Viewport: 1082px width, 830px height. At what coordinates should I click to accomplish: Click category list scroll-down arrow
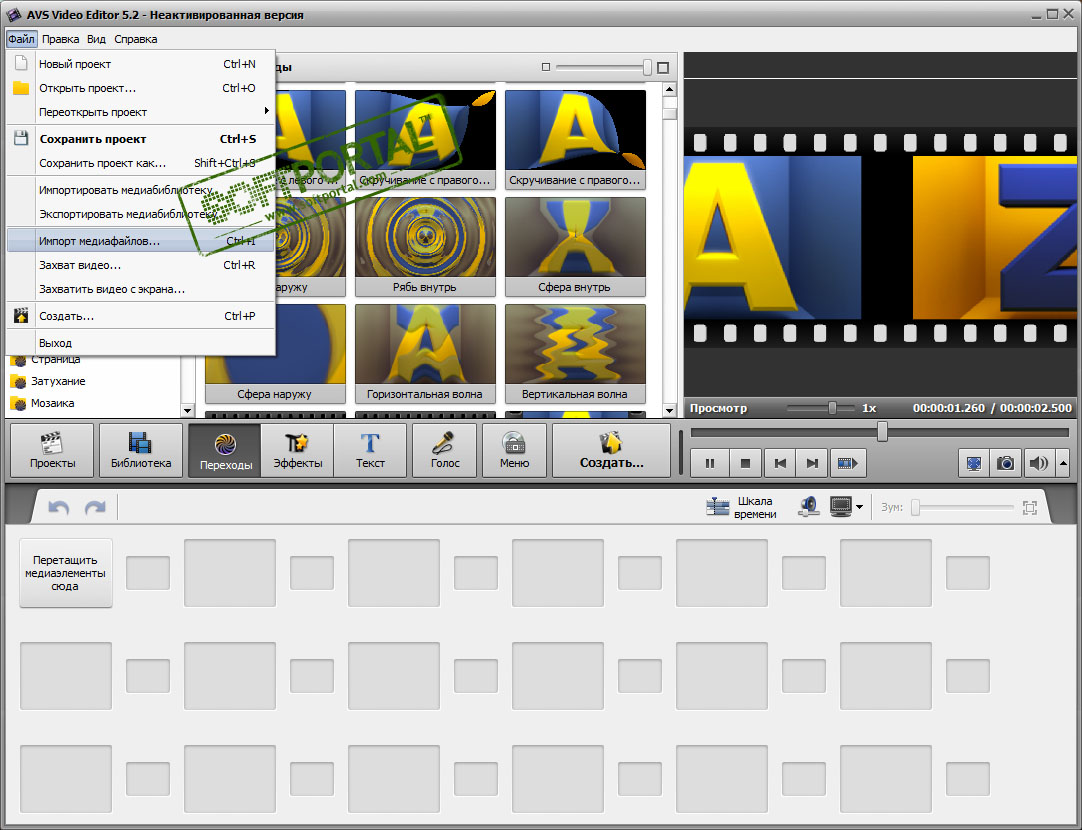[187, 410]
